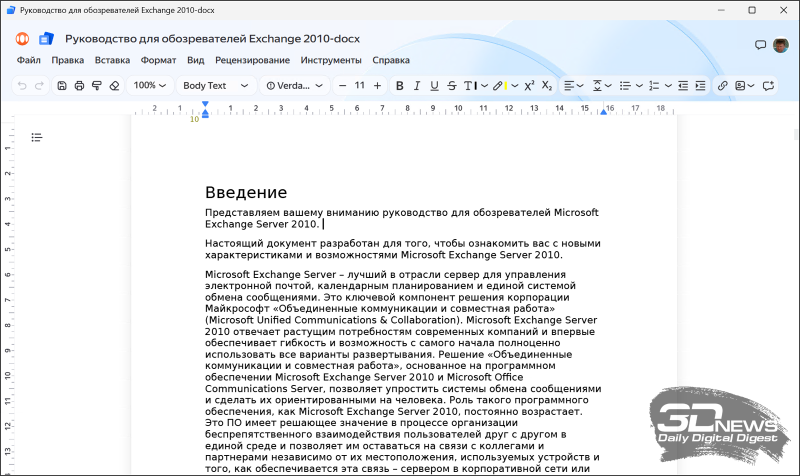The height and width of the screenshot is (476, 800).
Task: Activate the format painter tool
Action: pyautogui.click(x=96, y=86)
